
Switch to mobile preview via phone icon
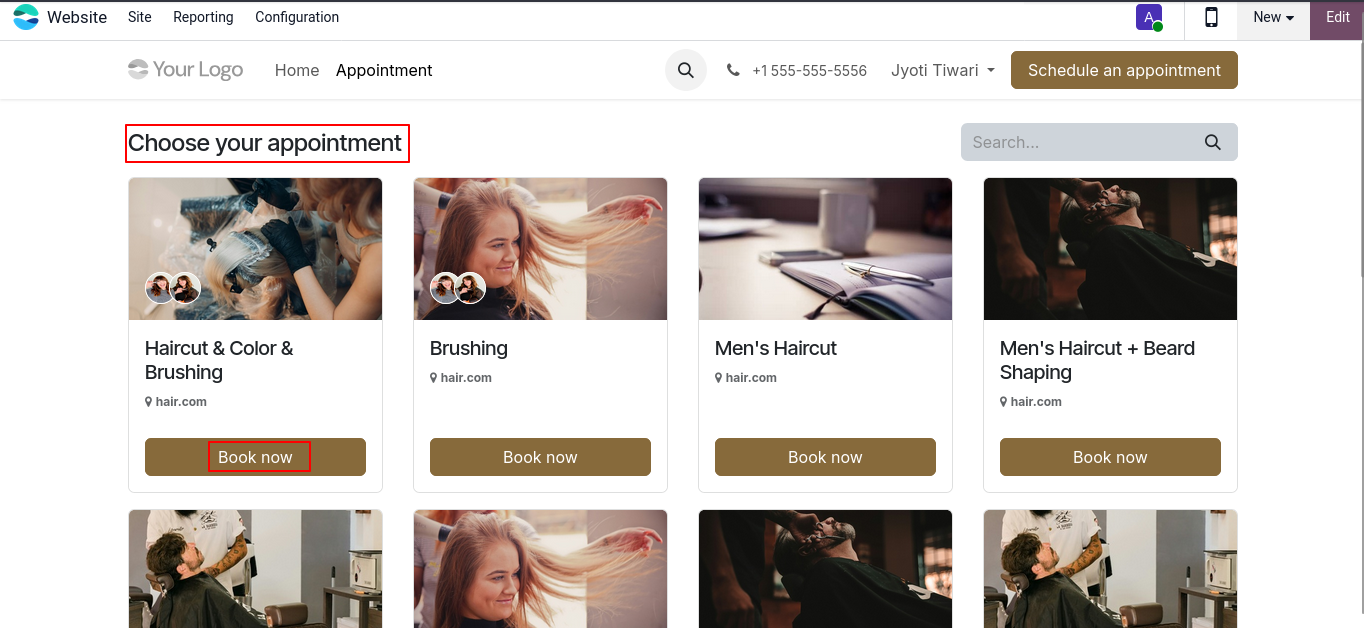(x=1211, y=17)
